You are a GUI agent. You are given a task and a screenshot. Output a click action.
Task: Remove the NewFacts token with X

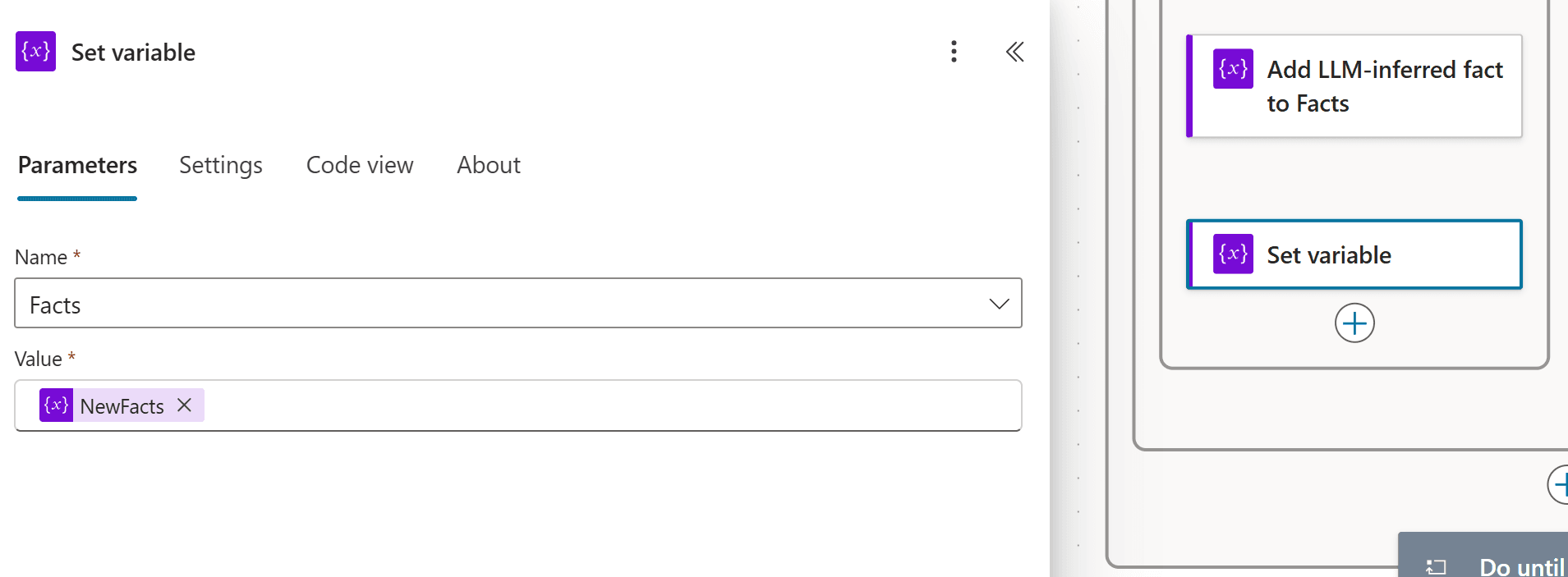point(185,405)
